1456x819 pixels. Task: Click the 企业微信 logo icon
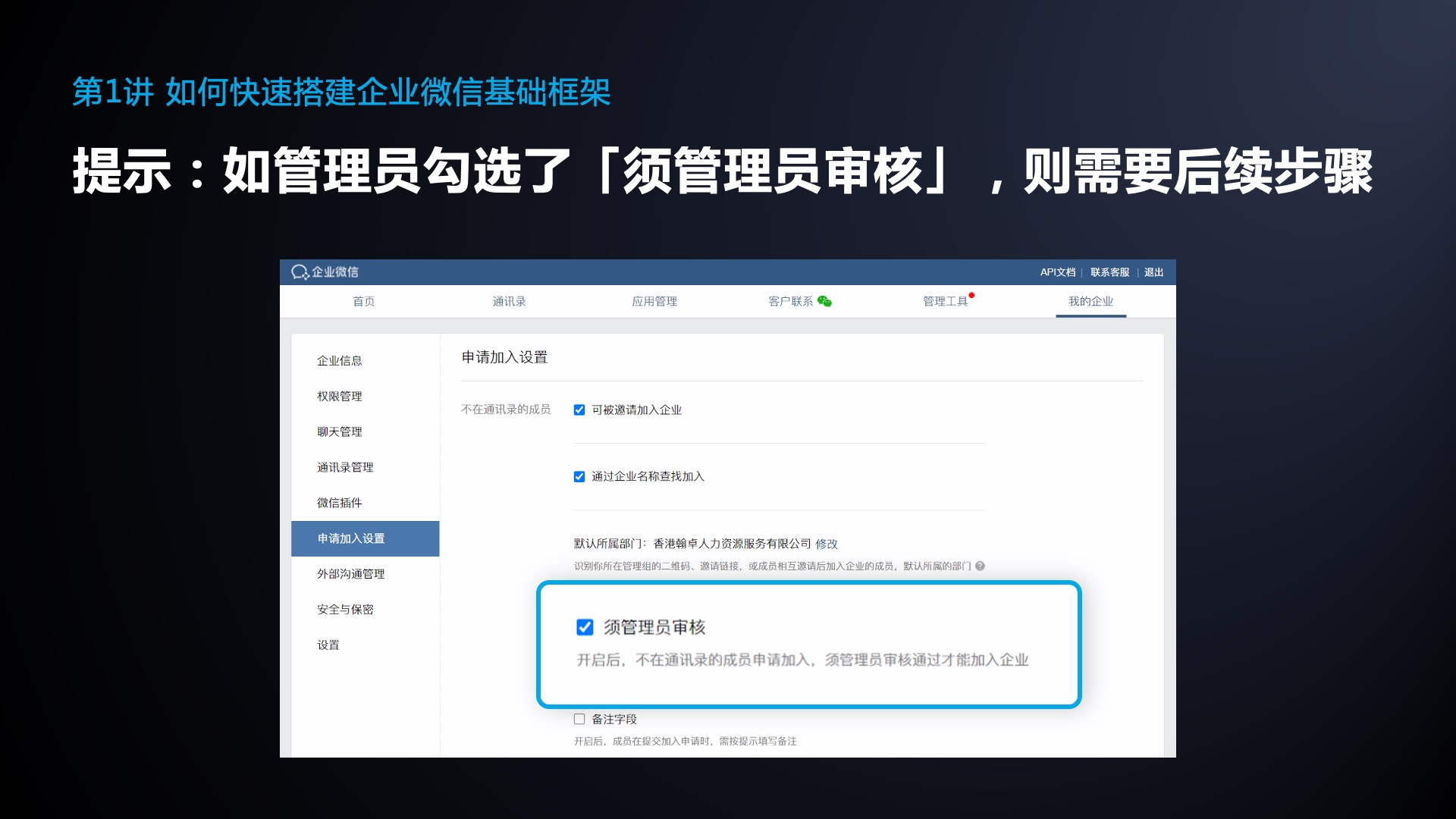coord(300,272)
